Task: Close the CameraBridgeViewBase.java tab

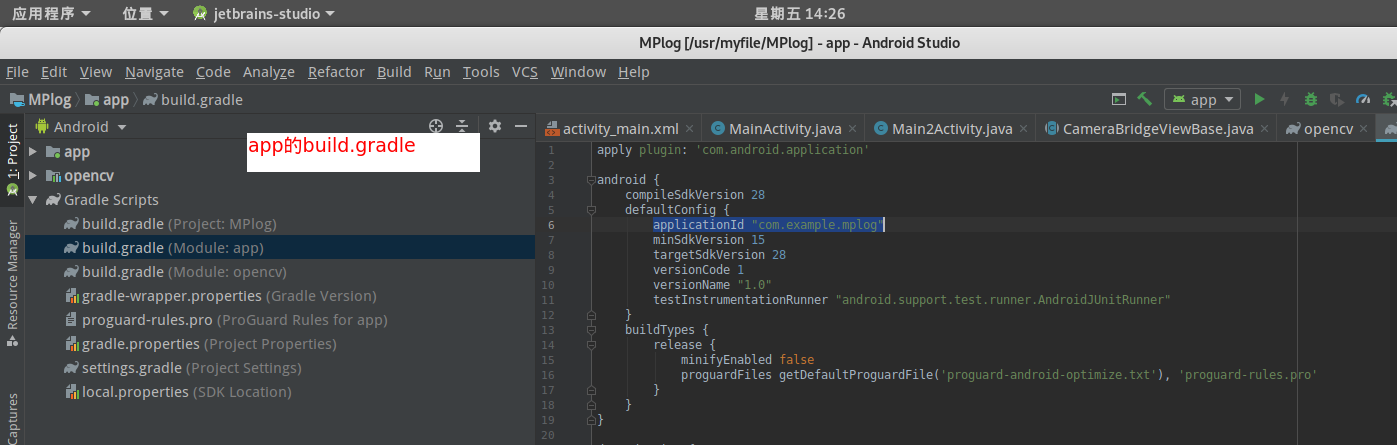Action: click(1265, 129)
